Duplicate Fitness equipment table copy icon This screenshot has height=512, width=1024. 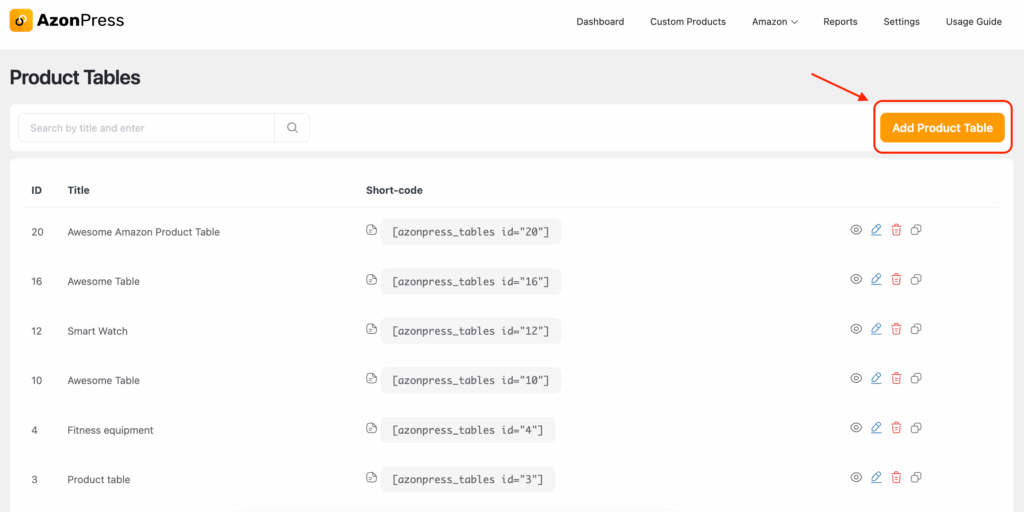[x=916, y=428]
